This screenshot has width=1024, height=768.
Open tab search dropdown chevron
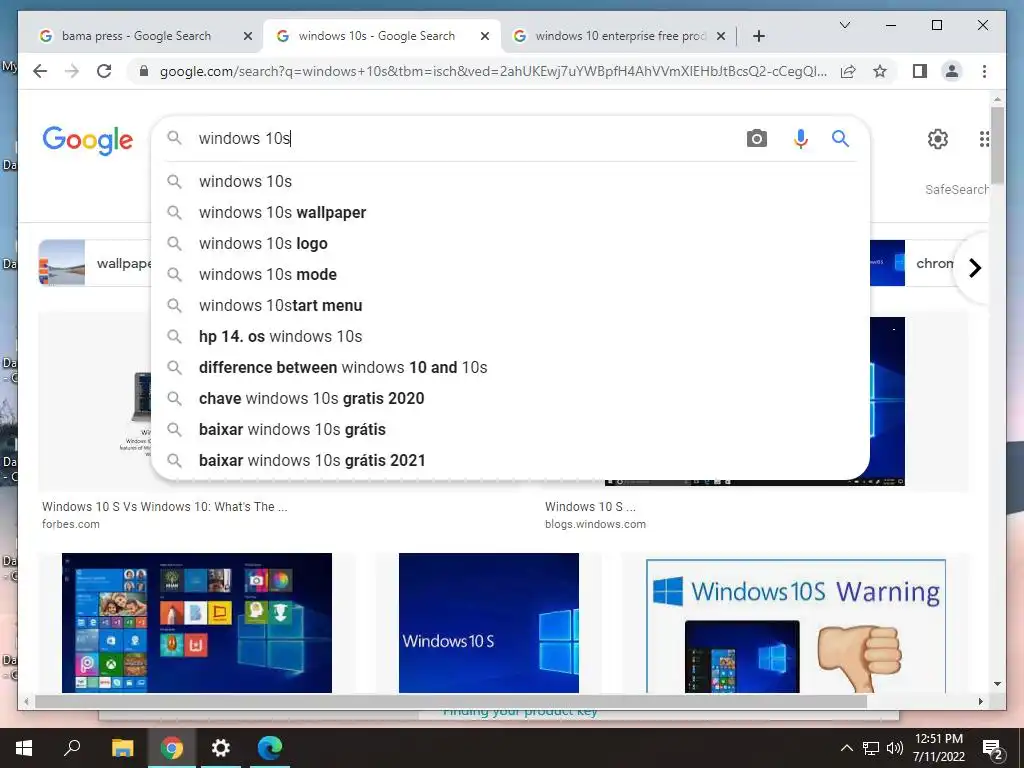[x=844, y=25]
